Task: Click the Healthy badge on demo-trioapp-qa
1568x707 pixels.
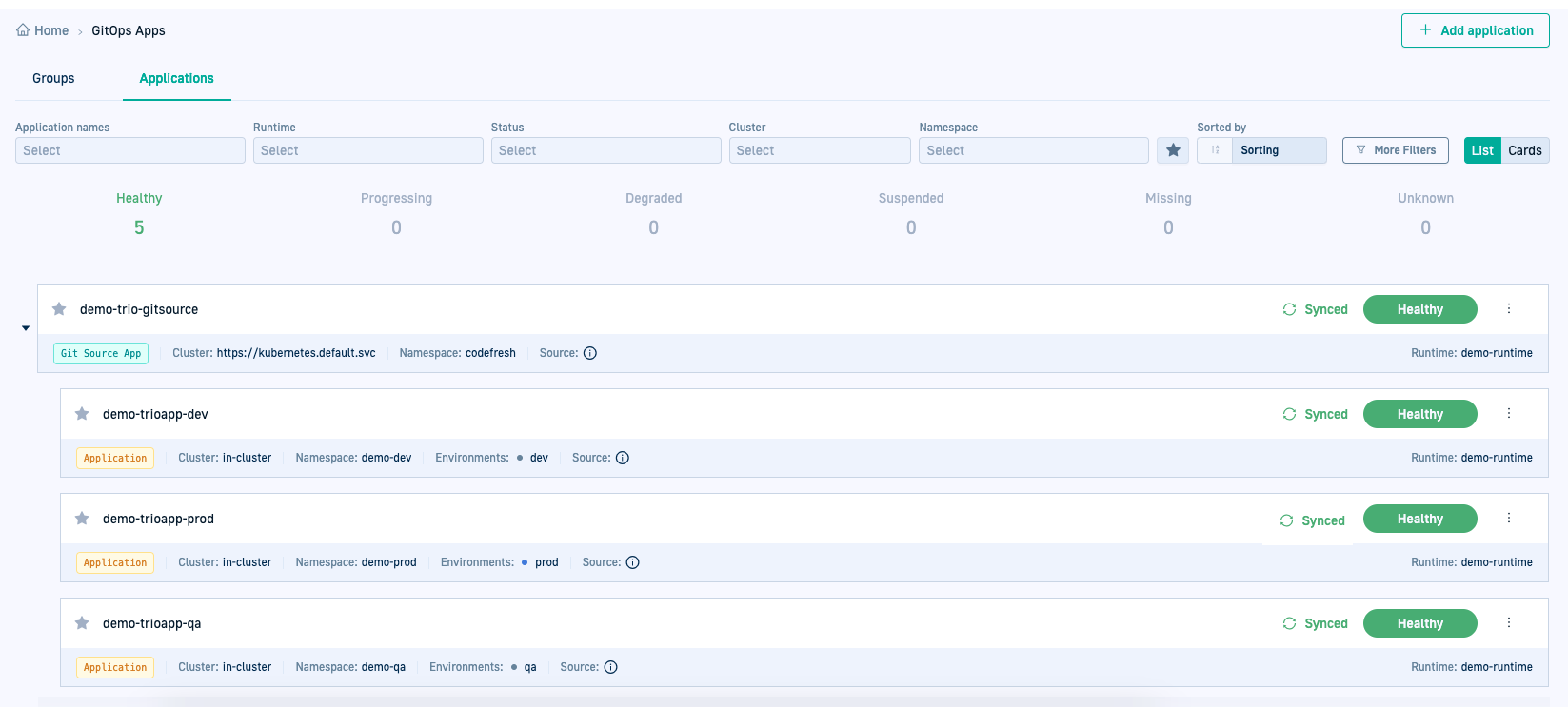Action: coord(1419,623)
